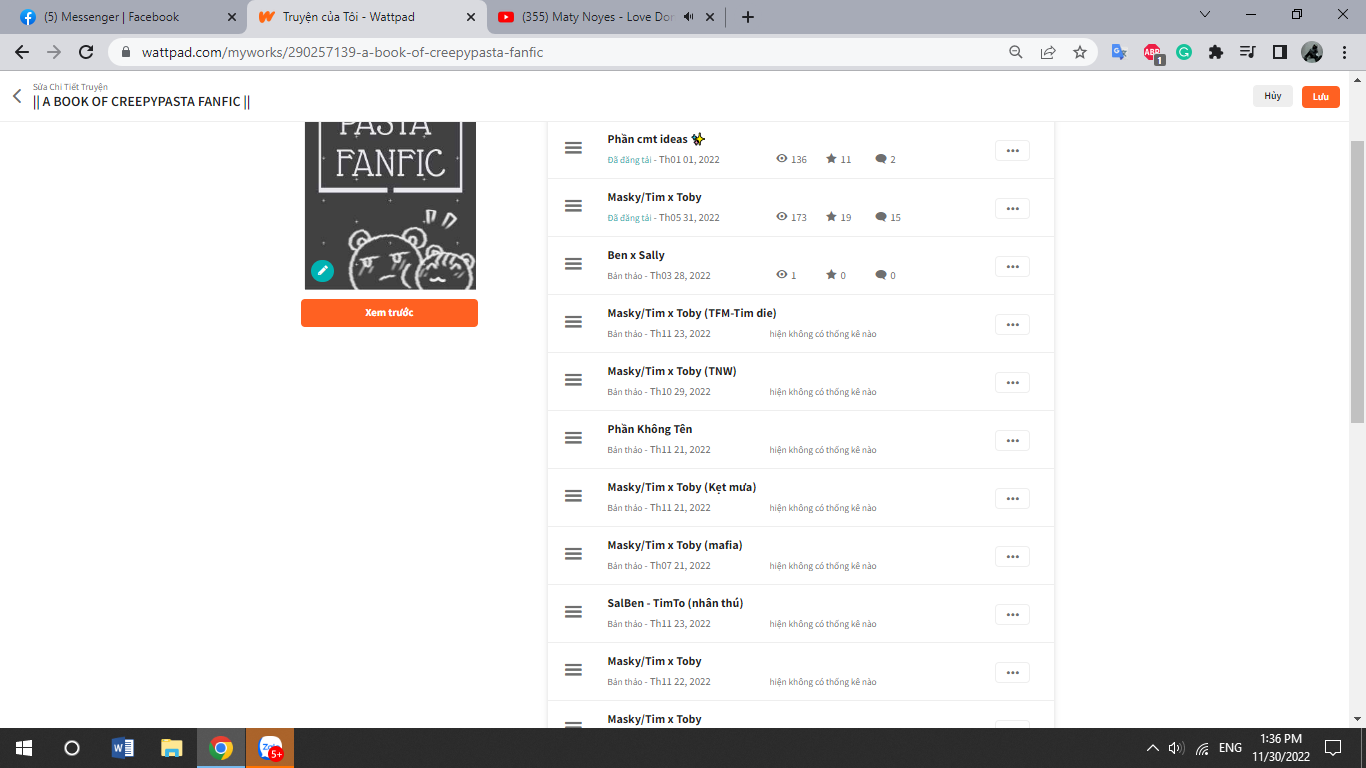The width and height of the screenshot is (1366, 768).
Task: Open the options menu for Masky/Tim x Toby (Kẹt mưa)
Action: click(x=1012, y=498)
